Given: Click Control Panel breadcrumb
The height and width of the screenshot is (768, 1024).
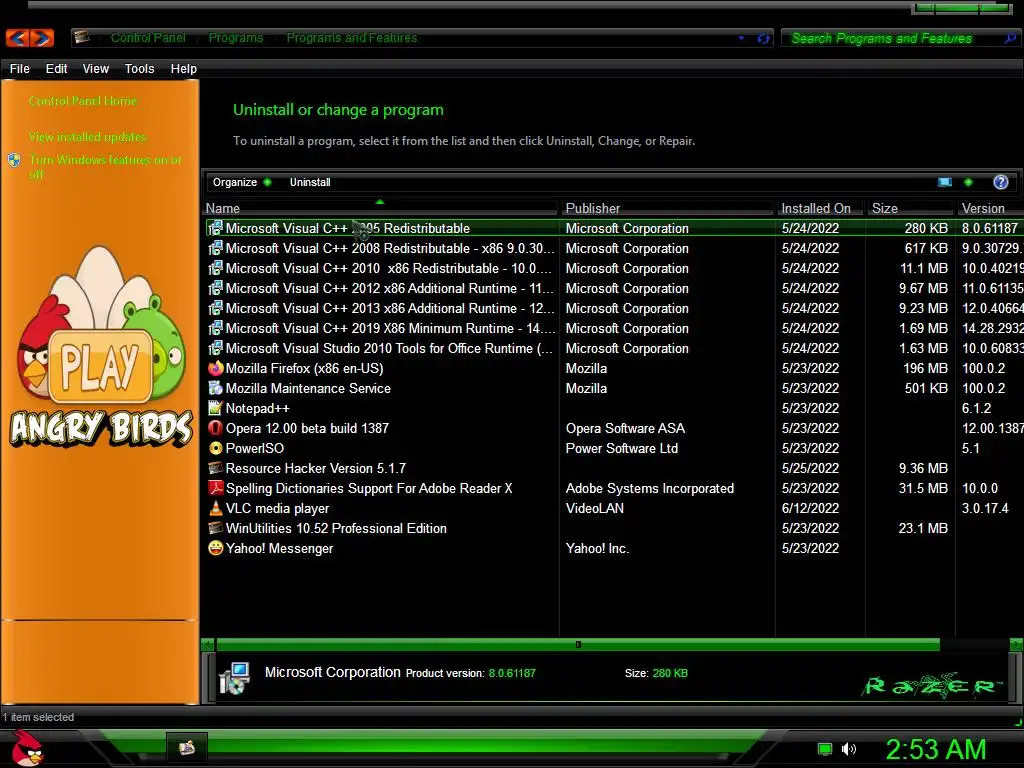Looking at the screenshot, I should (x=148, y=38).
